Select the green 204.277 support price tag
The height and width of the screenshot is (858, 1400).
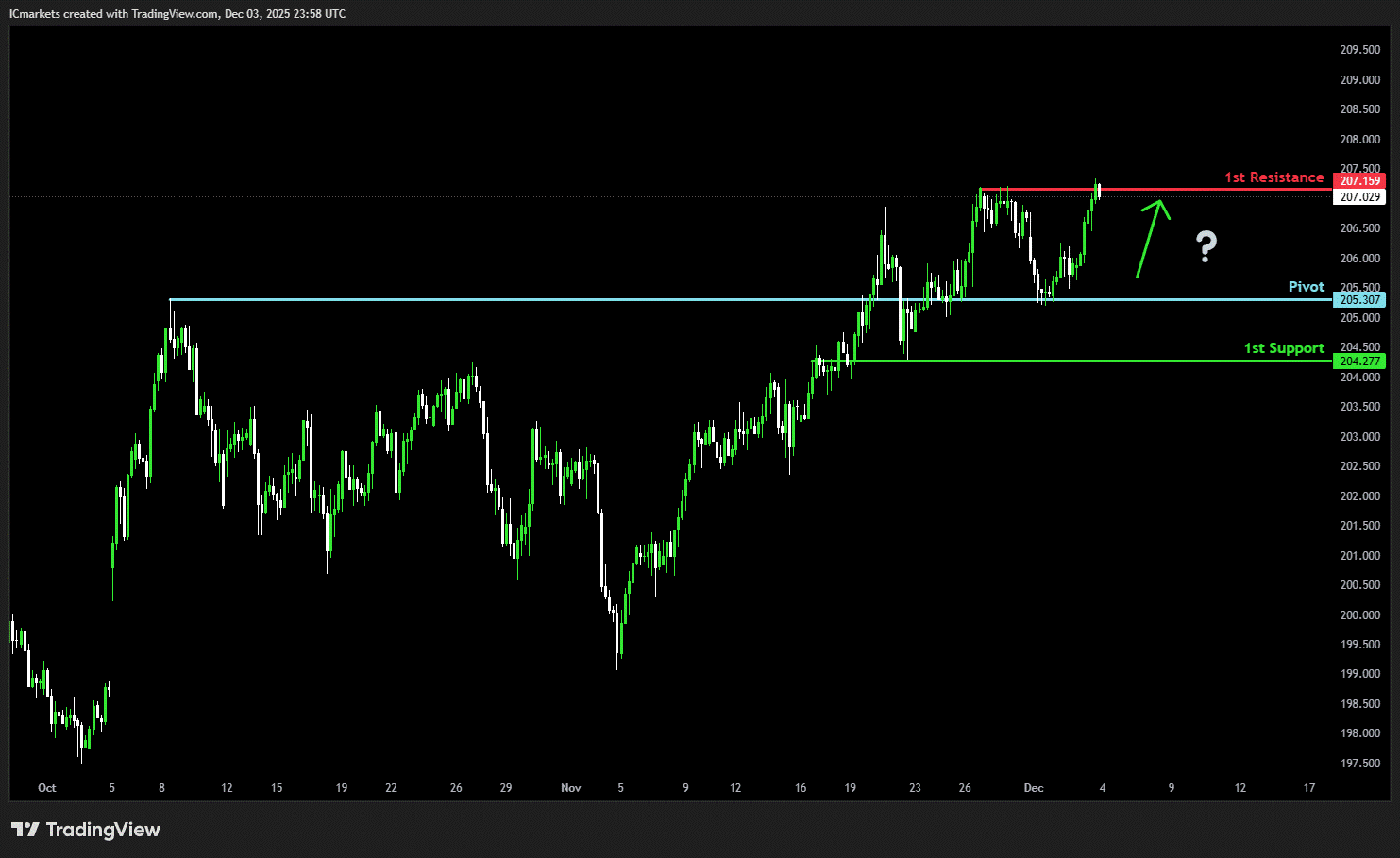tap(1359, 362)
